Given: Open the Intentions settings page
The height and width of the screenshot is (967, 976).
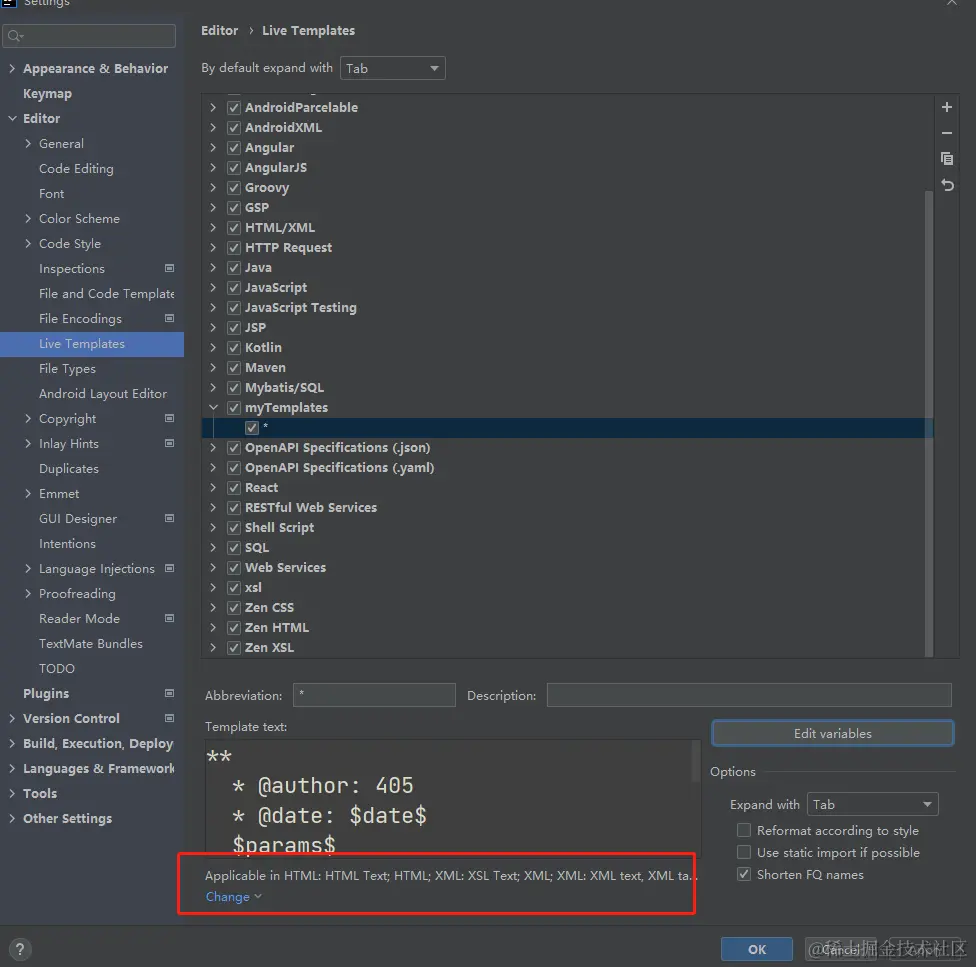Looking at the screenshot, I should [67, 543].
